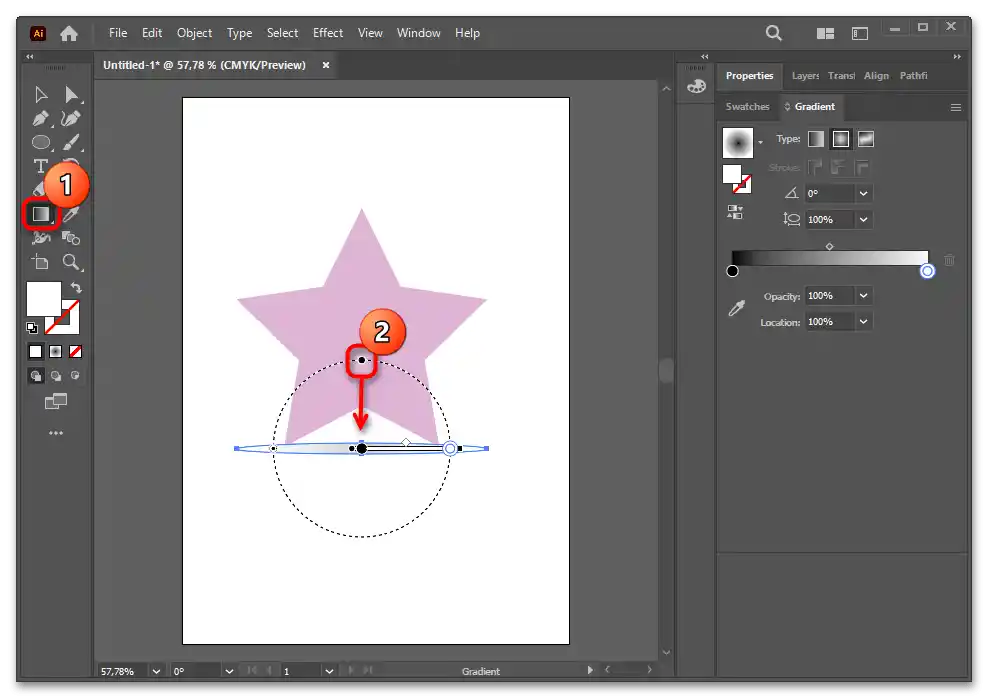
Task: Set fill to None in toolbar
Action: 75,352
